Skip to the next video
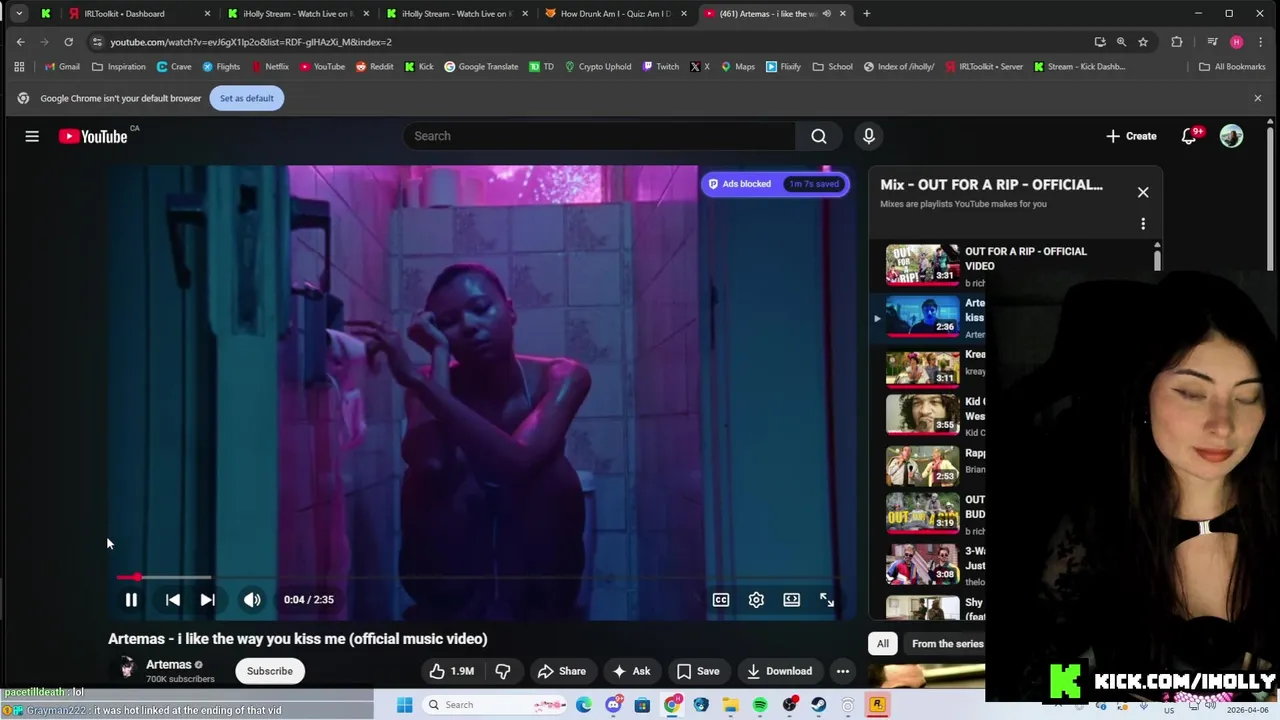Viewport: 1280px width, 720px height. [207, 600]
